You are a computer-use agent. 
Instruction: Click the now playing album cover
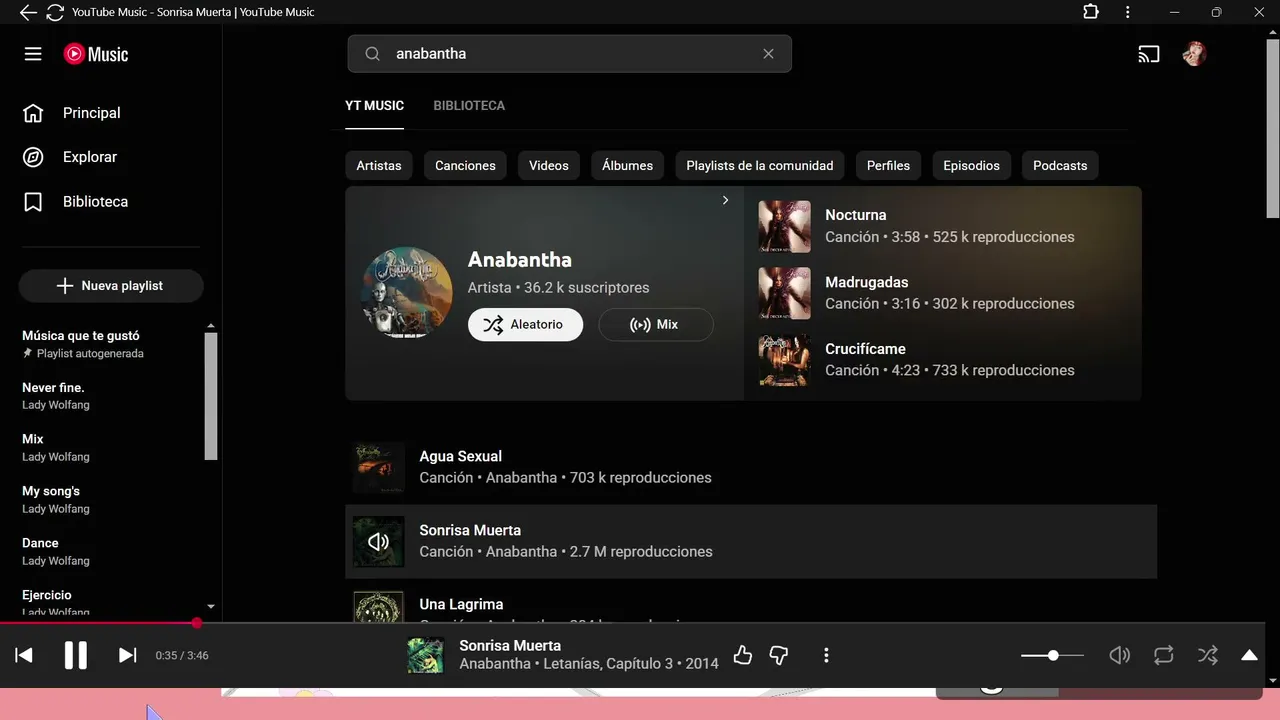point(426,655)
